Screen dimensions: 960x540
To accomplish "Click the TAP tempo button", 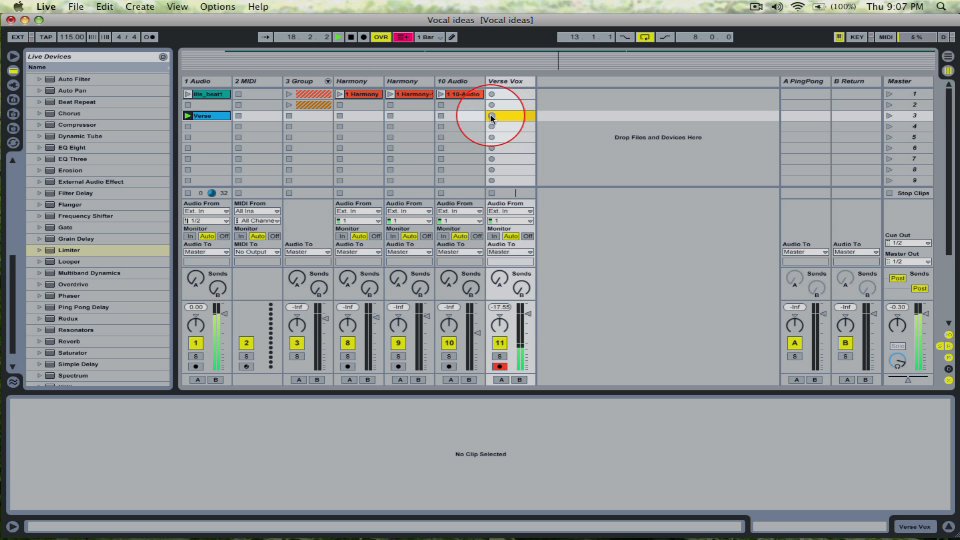I will tap(46, 37).
